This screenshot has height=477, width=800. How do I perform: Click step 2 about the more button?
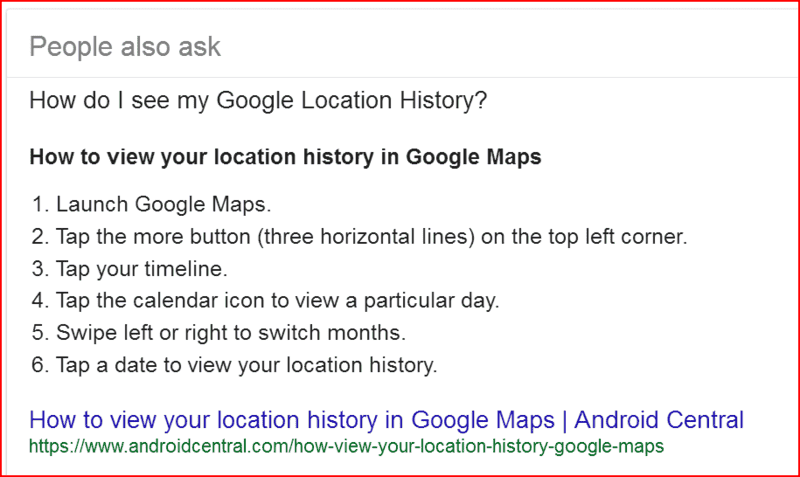pyautogui.click(x=359, y=237)
